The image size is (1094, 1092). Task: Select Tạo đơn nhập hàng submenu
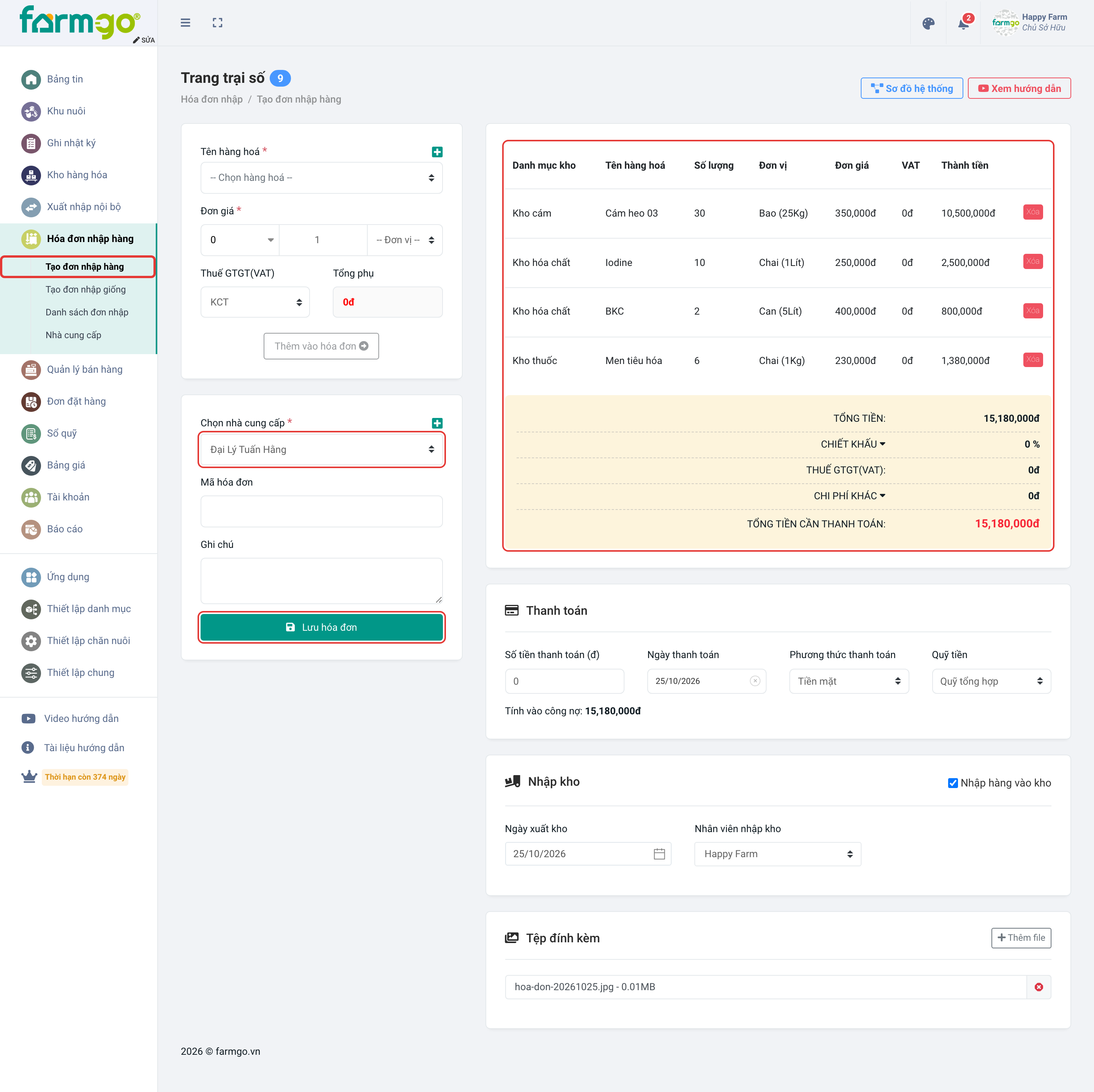click(x=84, y=267)
